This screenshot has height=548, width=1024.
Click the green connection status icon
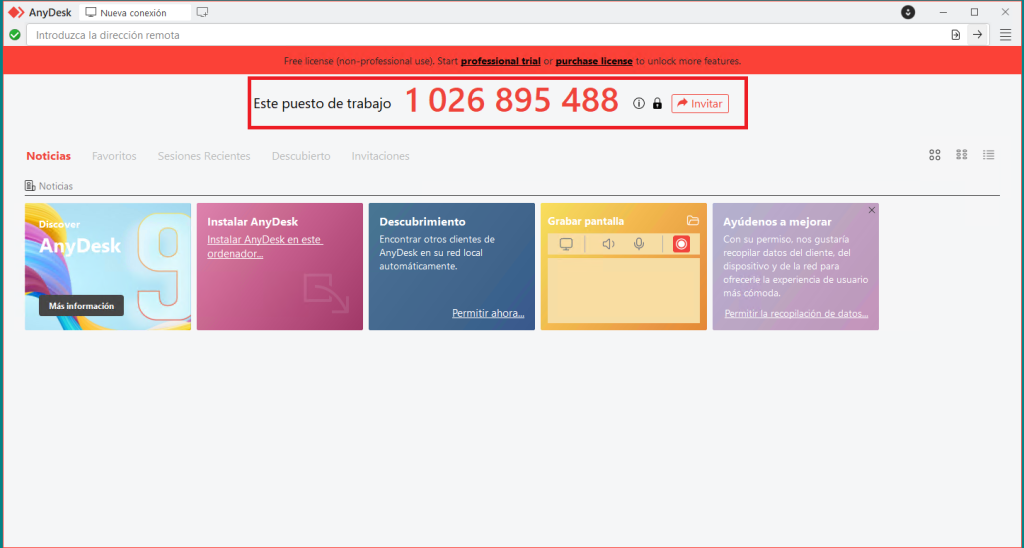(14, 34)
